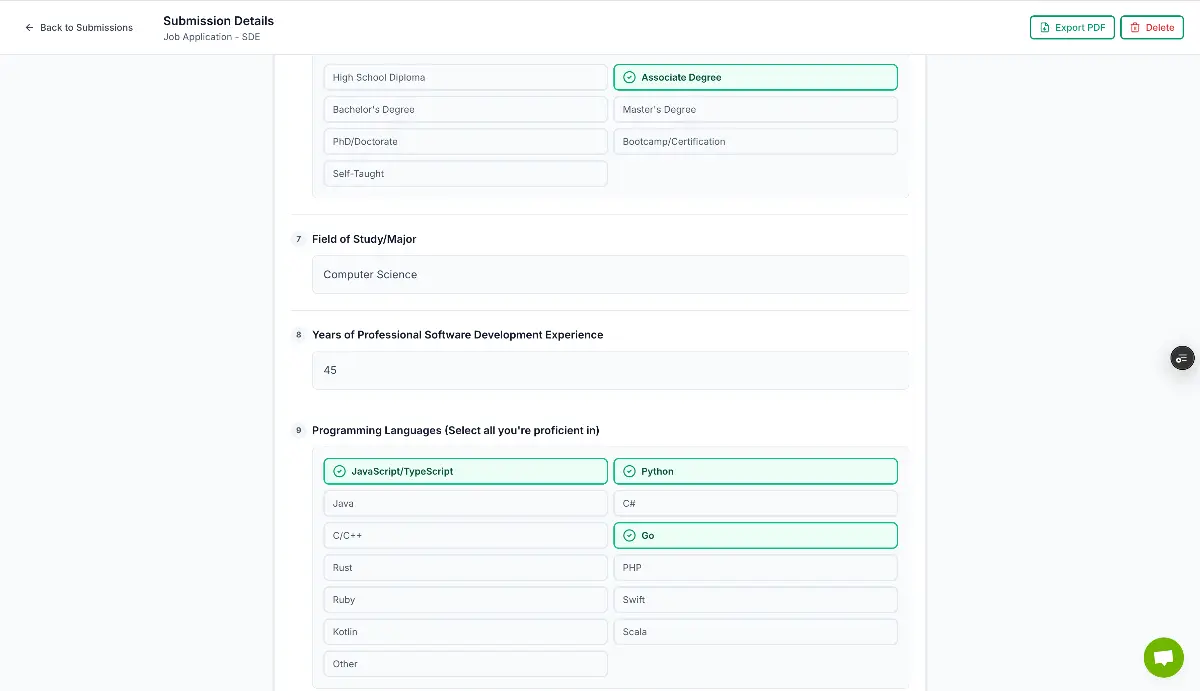Click the Computer Science field of study value
This screenshot has height=691, width=1200.
610,274
